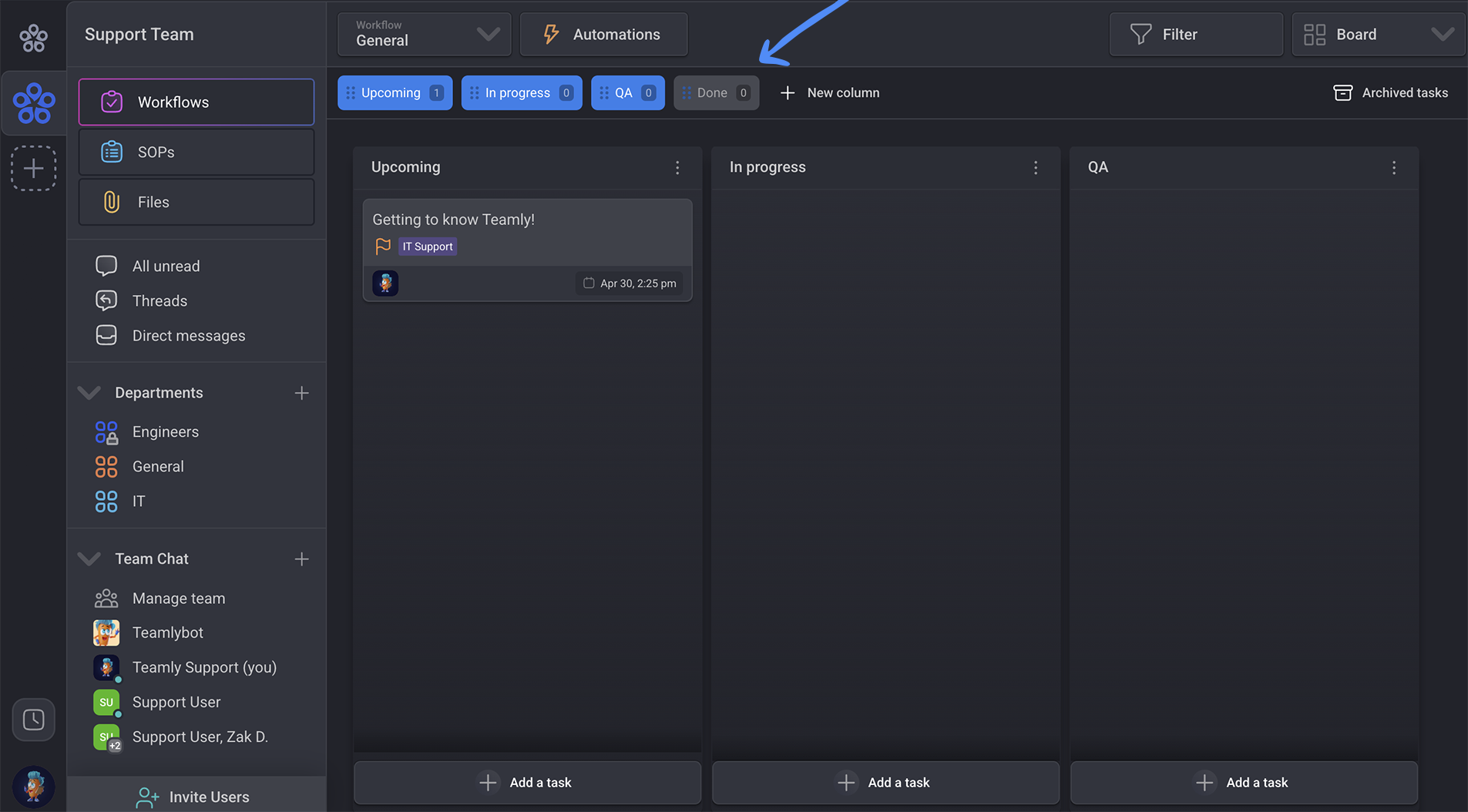Viewport: 1468px width, 812px height.
Task: Open QA column options menu
Action: coord(1394,167)
